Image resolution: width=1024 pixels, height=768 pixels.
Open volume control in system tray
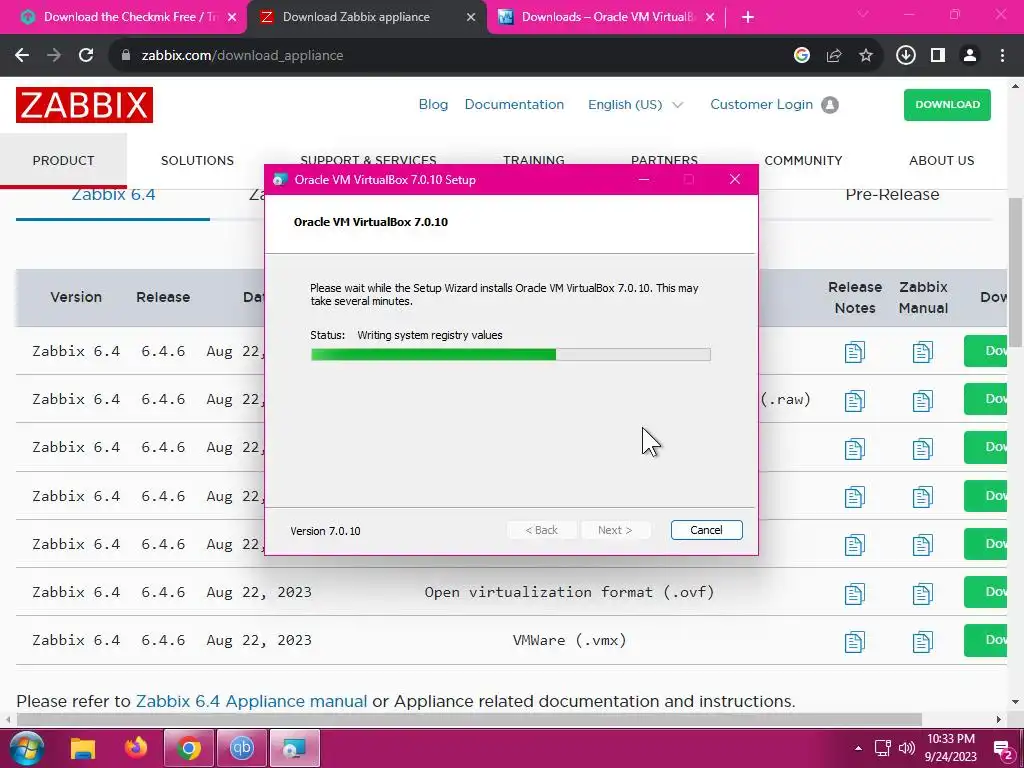tap(906, 748)
